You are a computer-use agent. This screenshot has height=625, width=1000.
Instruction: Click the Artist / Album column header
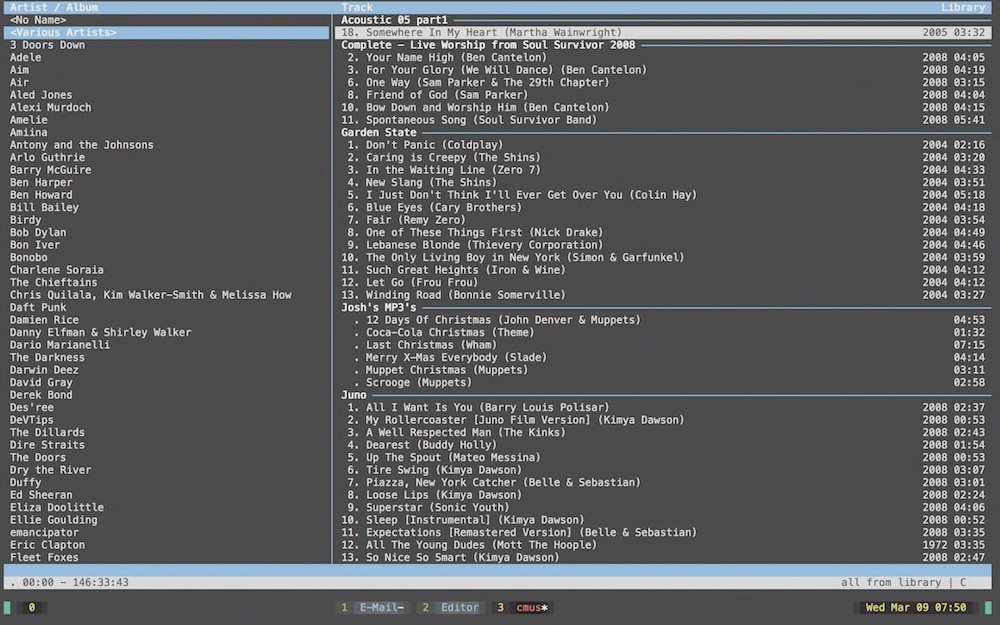54,8
